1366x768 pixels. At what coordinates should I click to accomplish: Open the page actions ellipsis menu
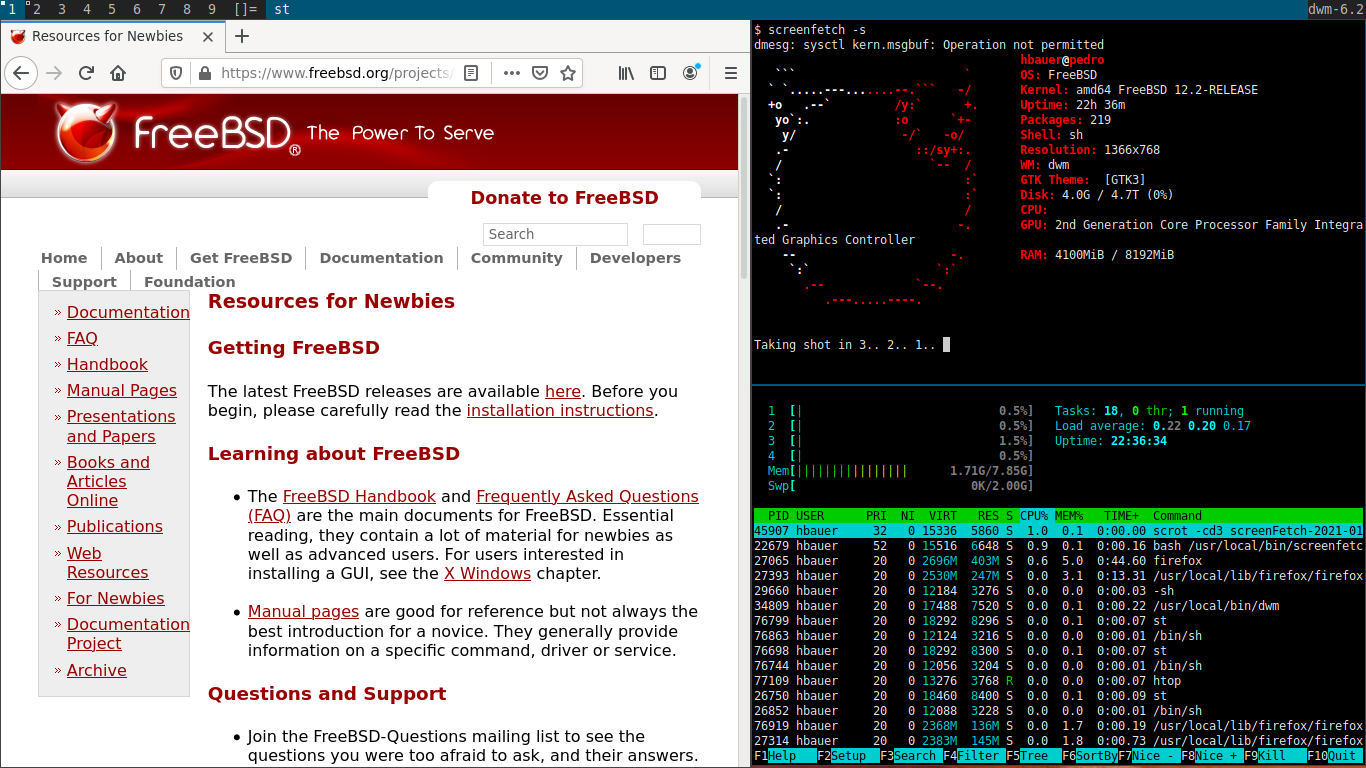pyautogui.click(x=512, y=72)
